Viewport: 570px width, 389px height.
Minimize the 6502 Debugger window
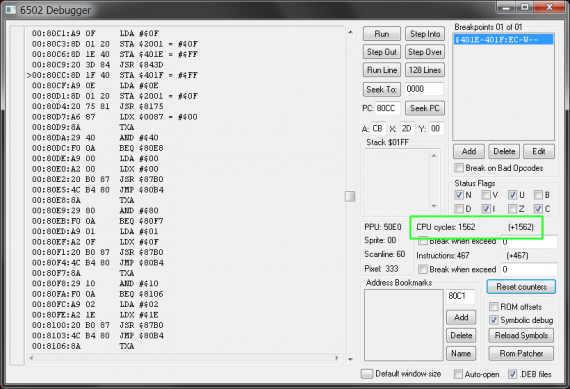coord(506,7)
